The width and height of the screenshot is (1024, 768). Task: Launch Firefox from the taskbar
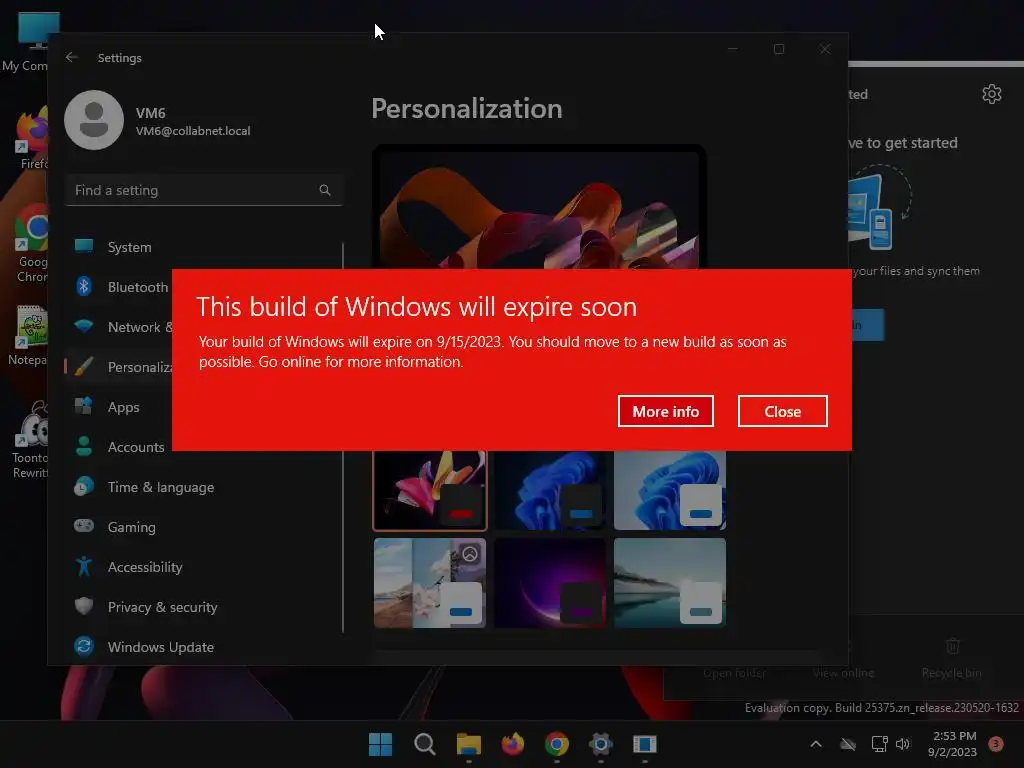point(513,744)
